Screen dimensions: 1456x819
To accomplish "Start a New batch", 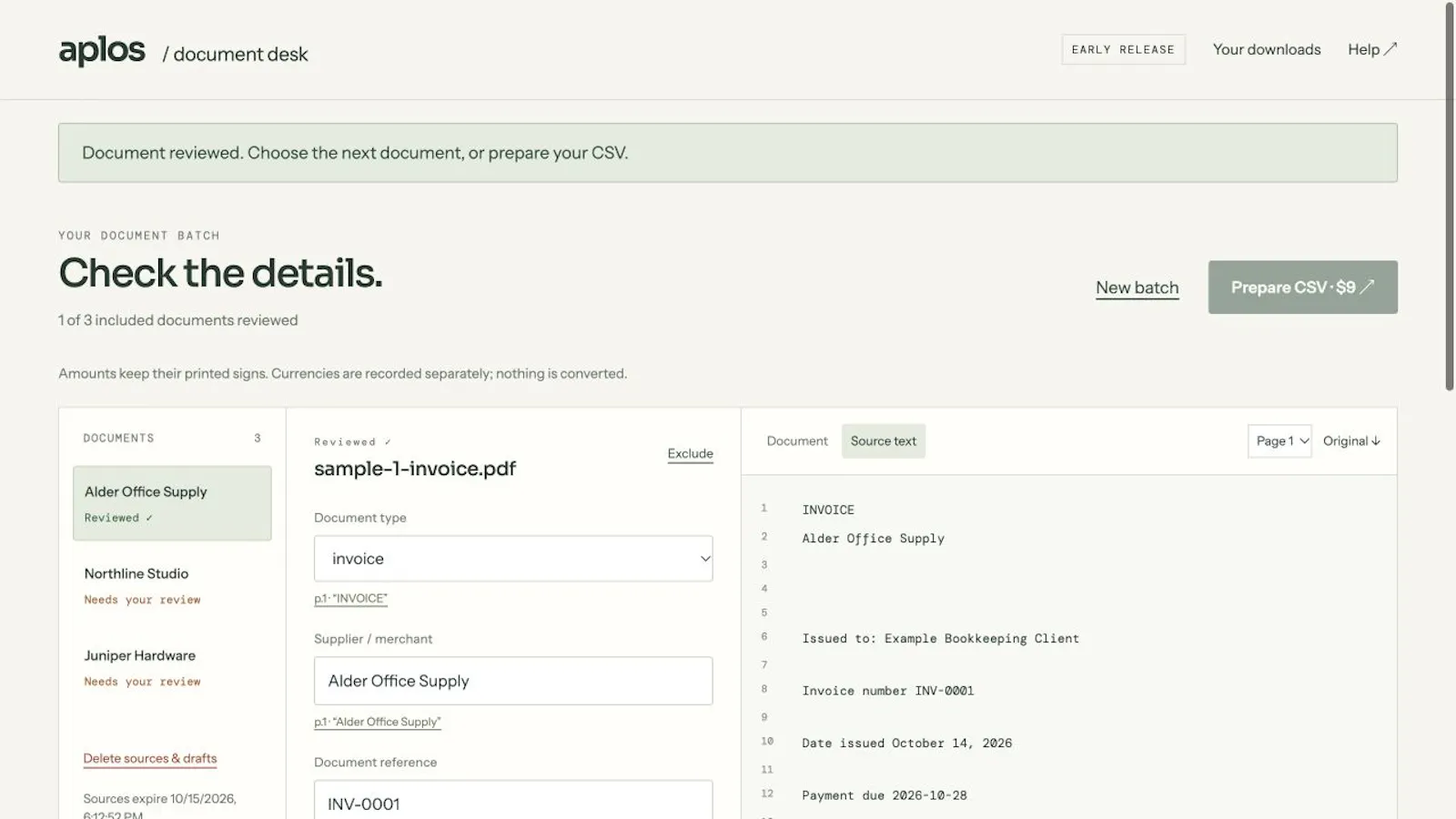I will coord(1137,288).
